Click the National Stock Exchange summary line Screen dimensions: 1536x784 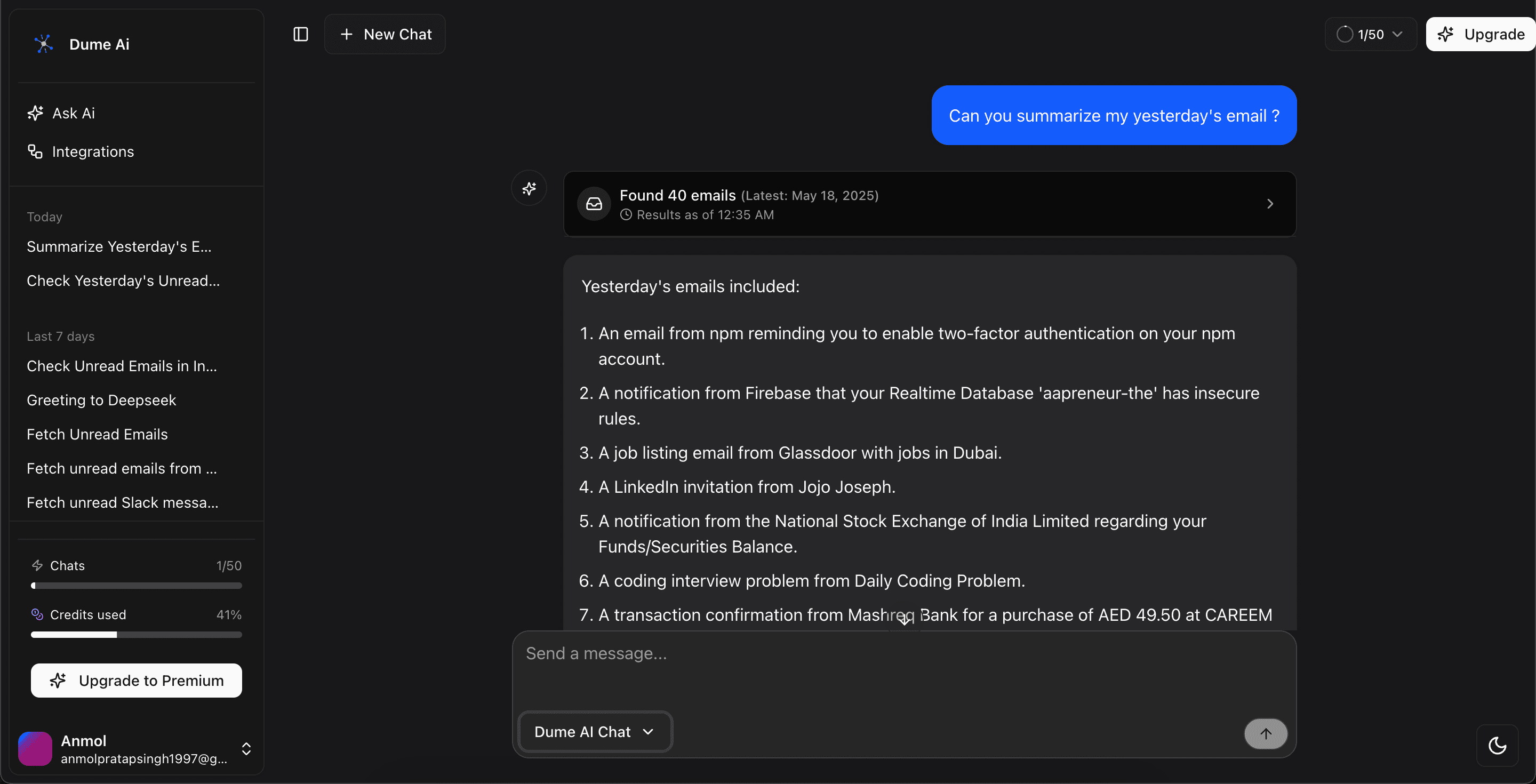pyautogui.click(x=902, y=533)
